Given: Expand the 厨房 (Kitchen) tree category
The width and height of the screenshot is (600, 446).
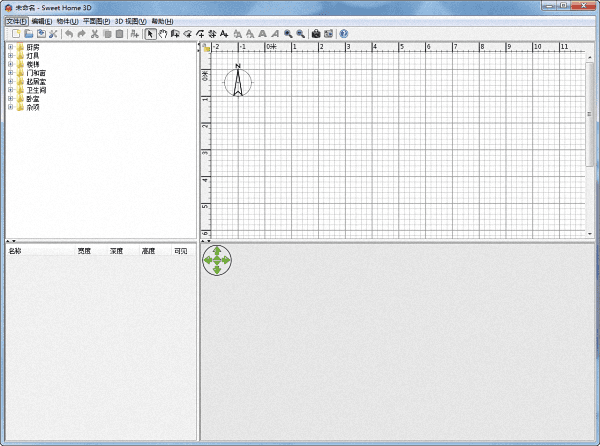Looking at the screenshot, I should click(10, 47).
